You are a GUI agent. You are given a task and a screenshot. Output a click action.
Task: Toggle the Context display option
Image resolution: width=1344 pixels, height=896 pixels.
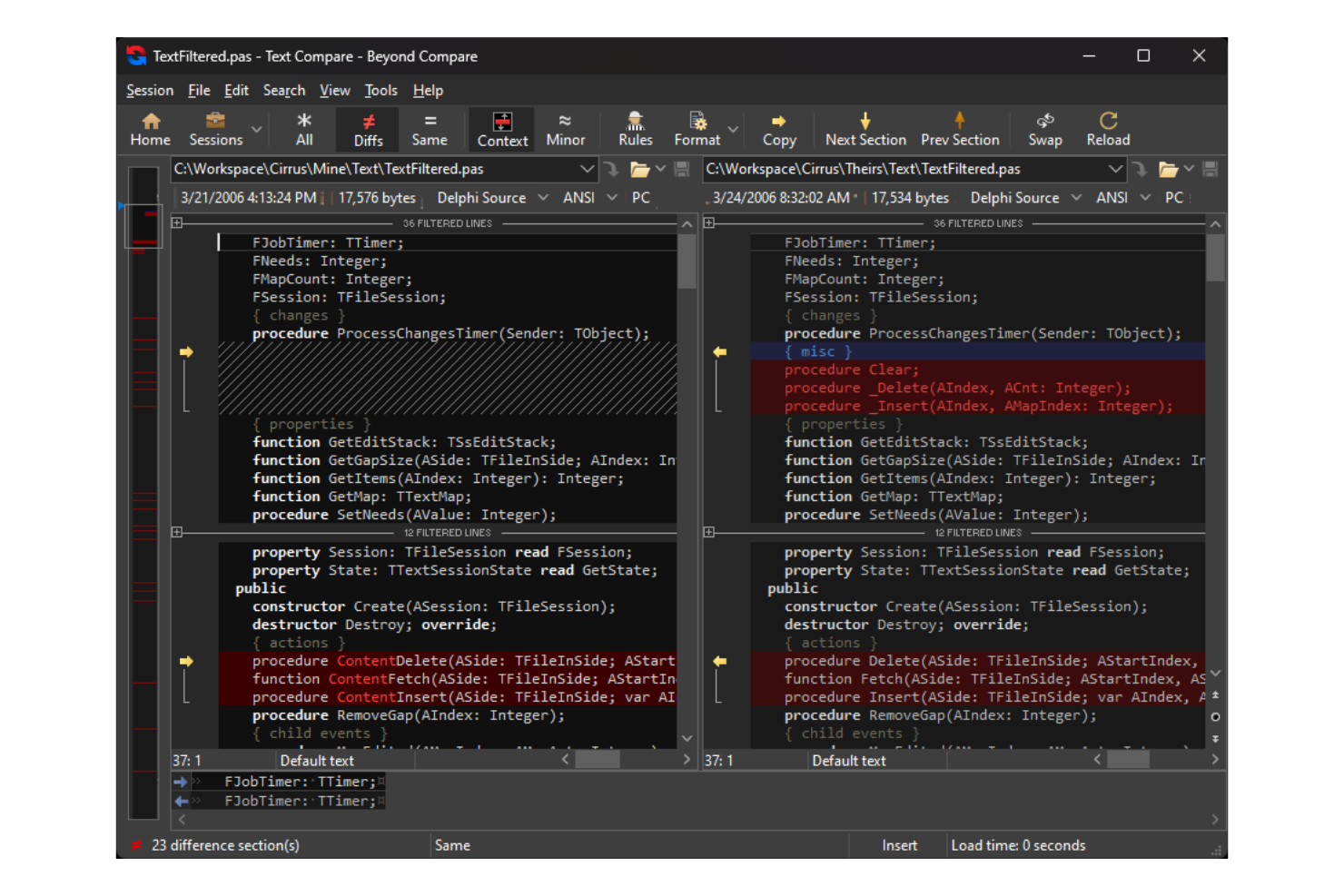point(502,129)
